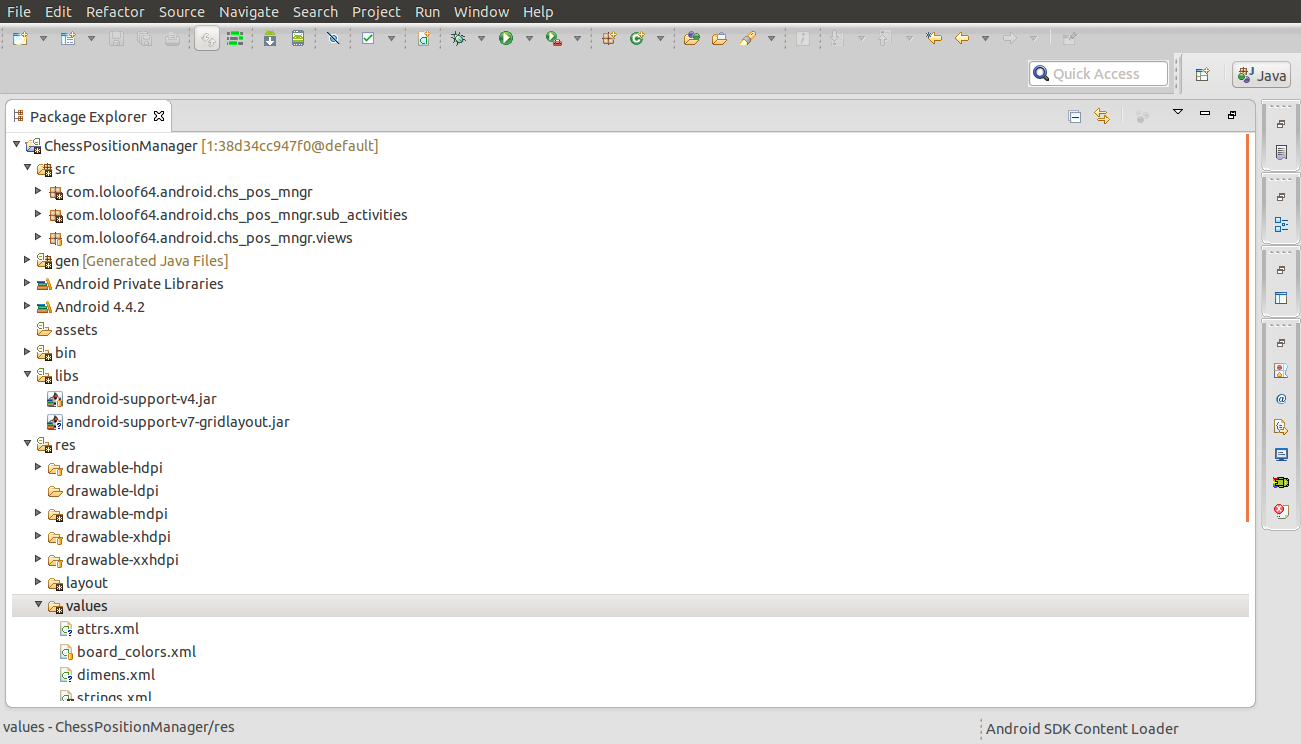This screenshot has height=744, width=1301.
Task: Select the drawable-ldpi folder
Action: (x=112, y=491)
